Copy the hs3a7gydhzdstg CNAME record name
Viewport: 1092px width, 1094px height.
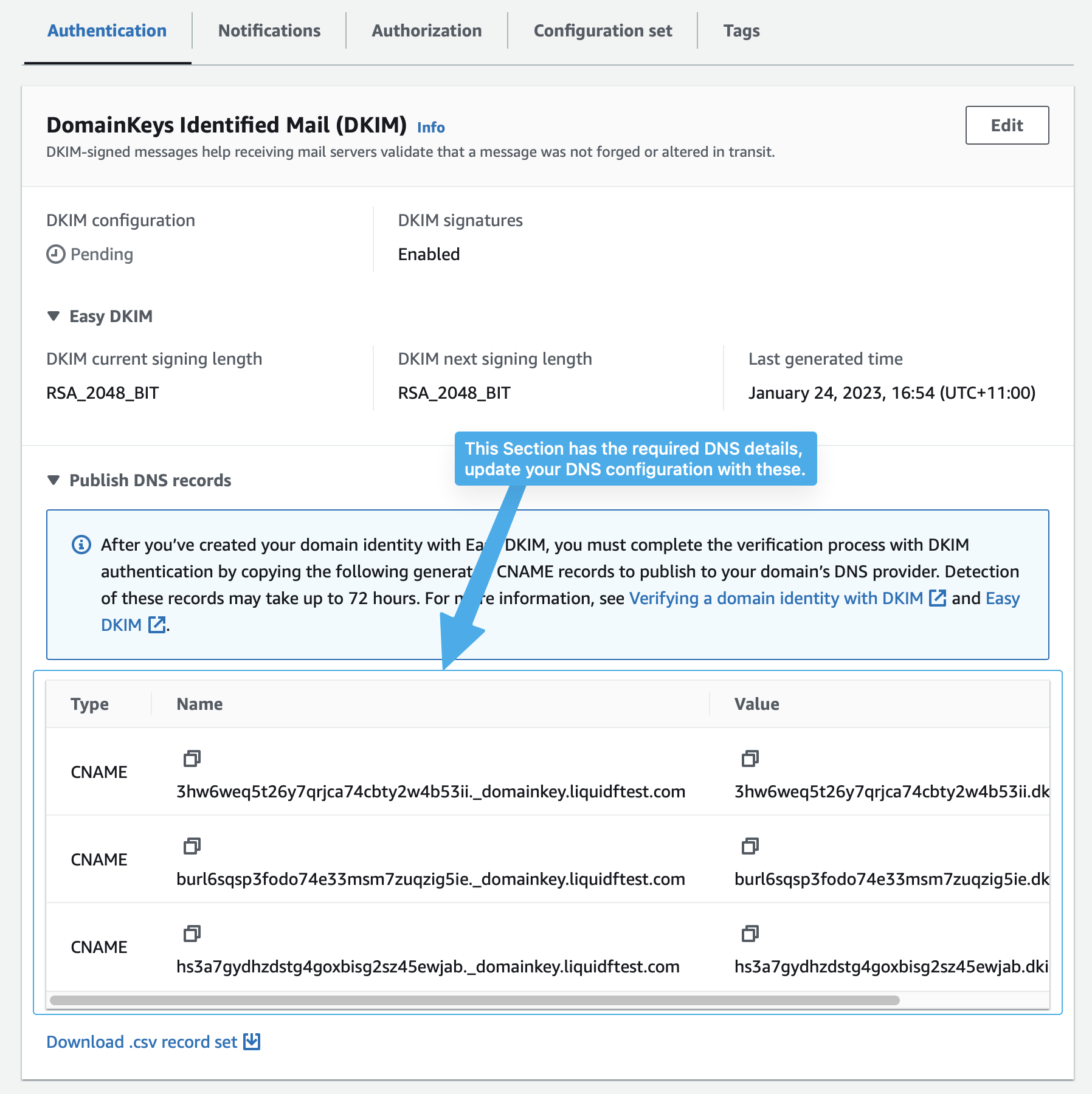[x=192, y=934]
